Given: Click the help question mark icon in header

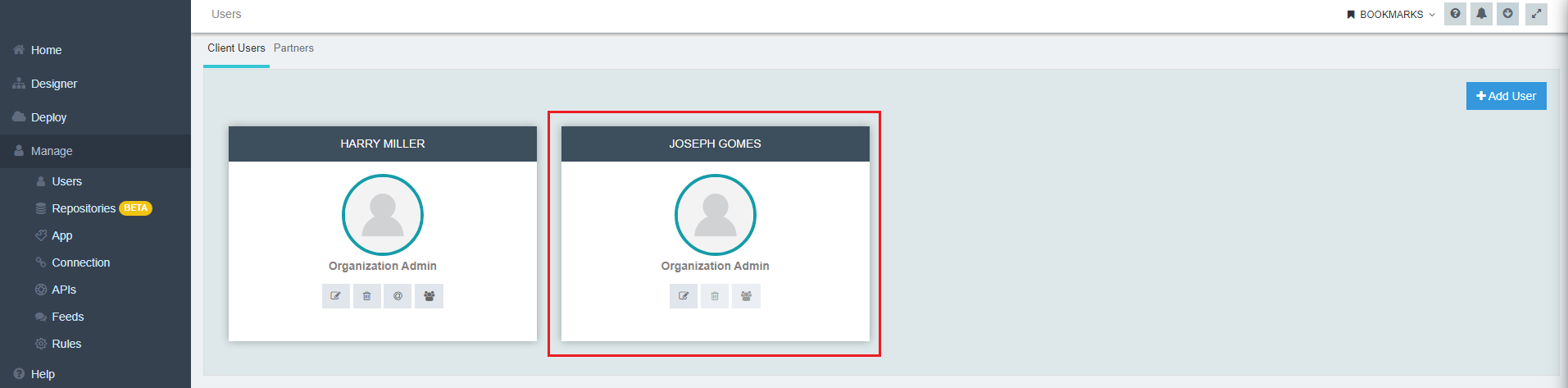Looking at the screenshot, I should [x=1455, y=14].
